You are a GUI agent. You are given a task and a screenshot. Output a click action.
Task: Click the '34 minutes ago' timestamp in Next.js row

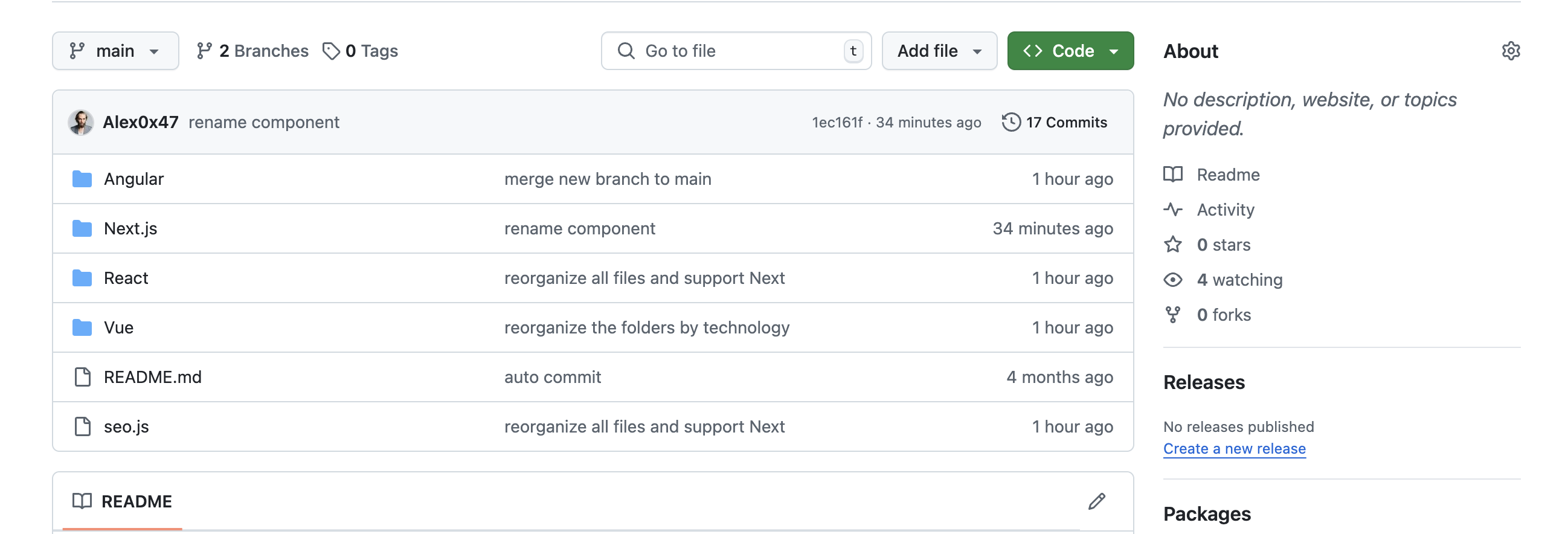(1052, 228)
